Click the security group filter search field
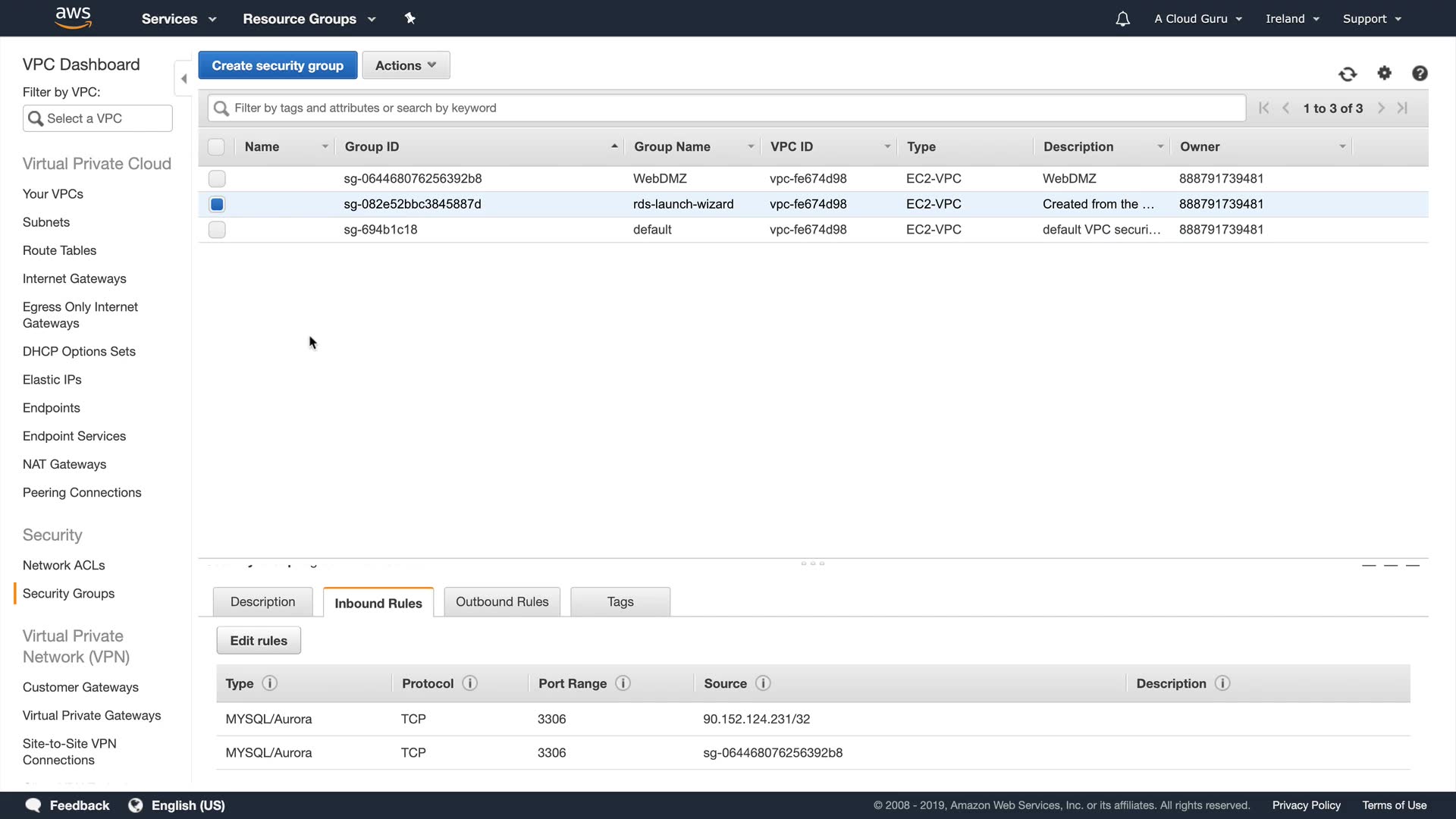 pos(726,108)
